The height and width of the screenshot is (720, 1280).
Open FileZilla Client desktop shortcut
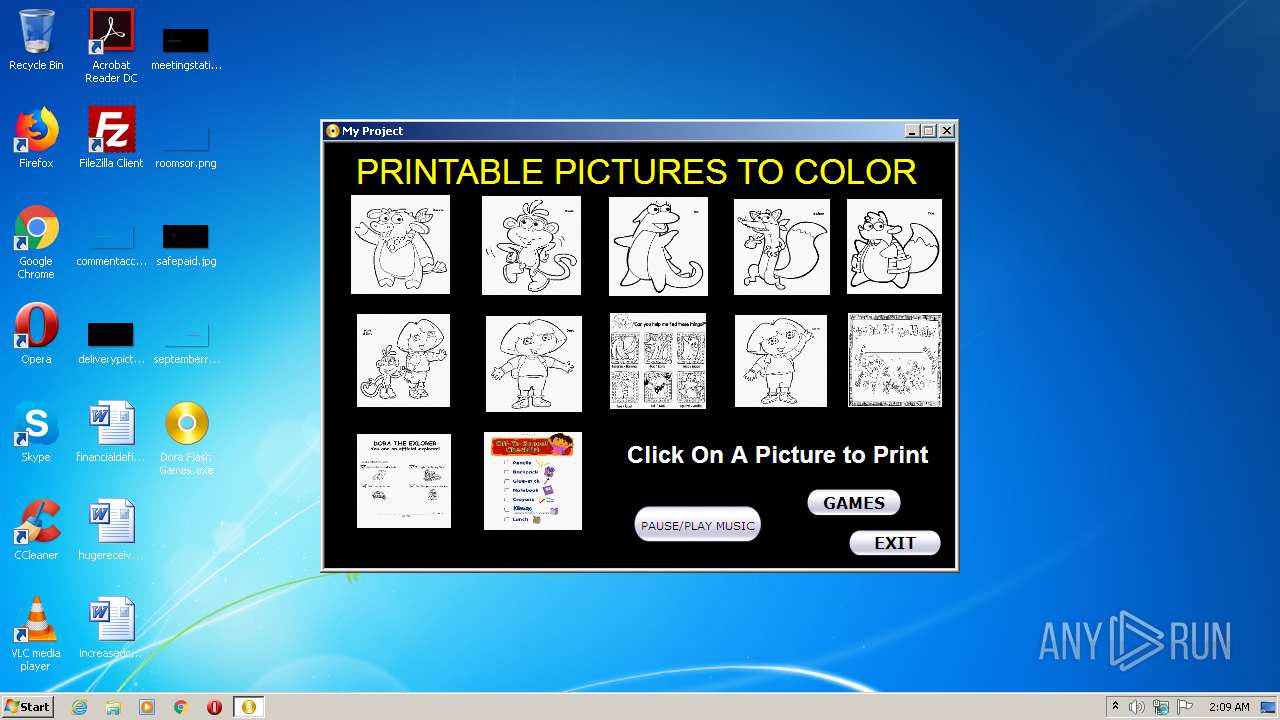pyautogui.click(x=111, y=138)
